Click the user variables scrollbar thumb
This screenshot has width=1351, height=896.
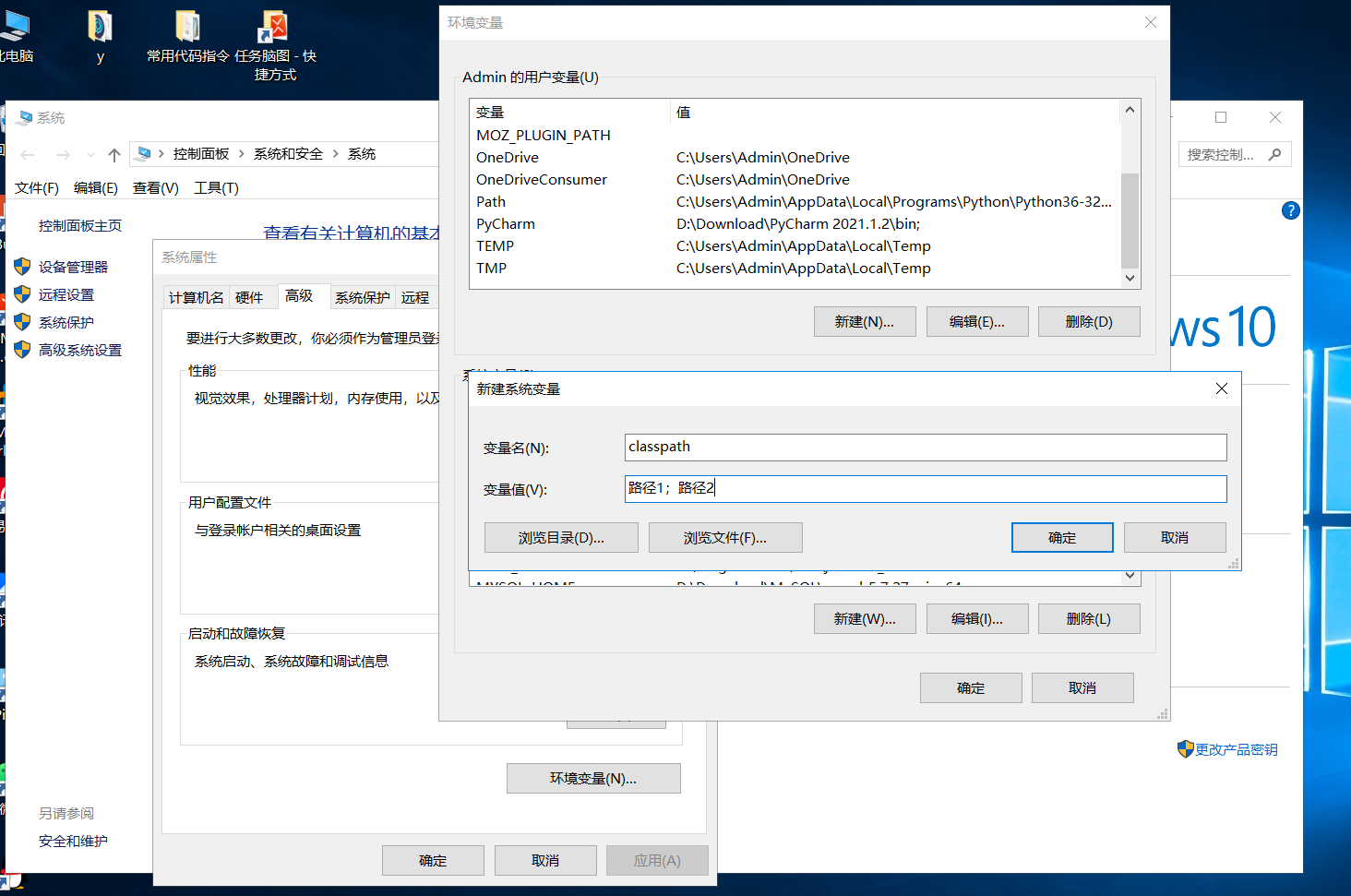(x=1130, y=220)
